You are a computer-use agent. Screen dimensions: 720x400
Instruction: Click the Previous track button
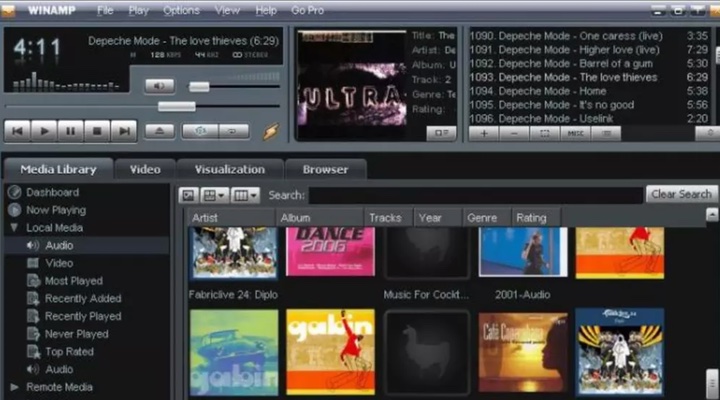[17, 131]
